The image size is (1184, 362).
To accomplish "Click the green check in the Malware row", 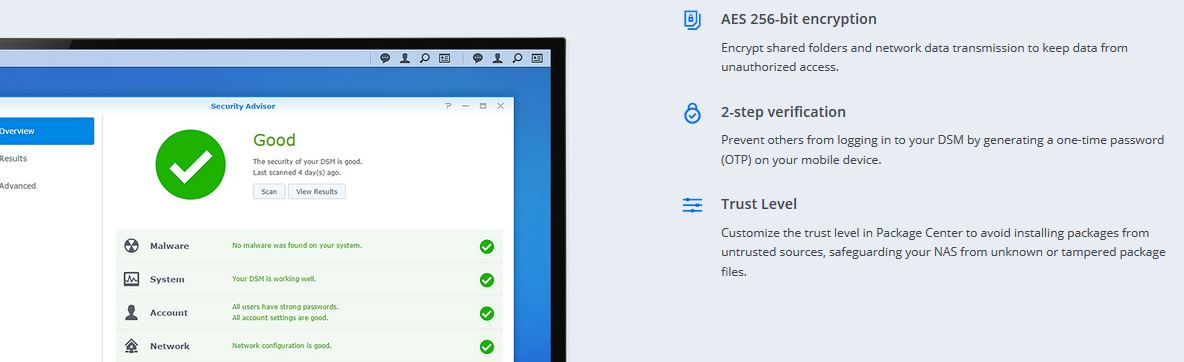I will [487, 246].
